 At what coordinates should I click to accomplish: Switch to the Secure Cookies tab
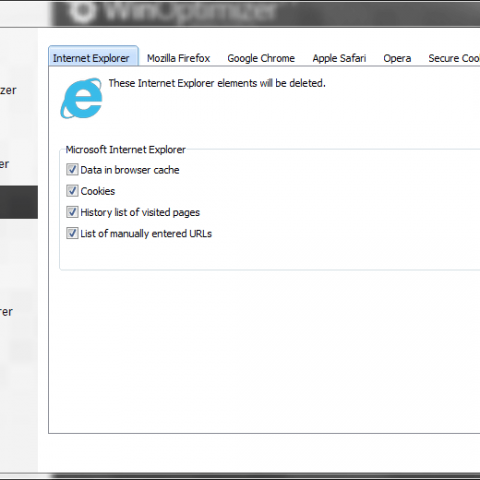[x=454, y=58]
